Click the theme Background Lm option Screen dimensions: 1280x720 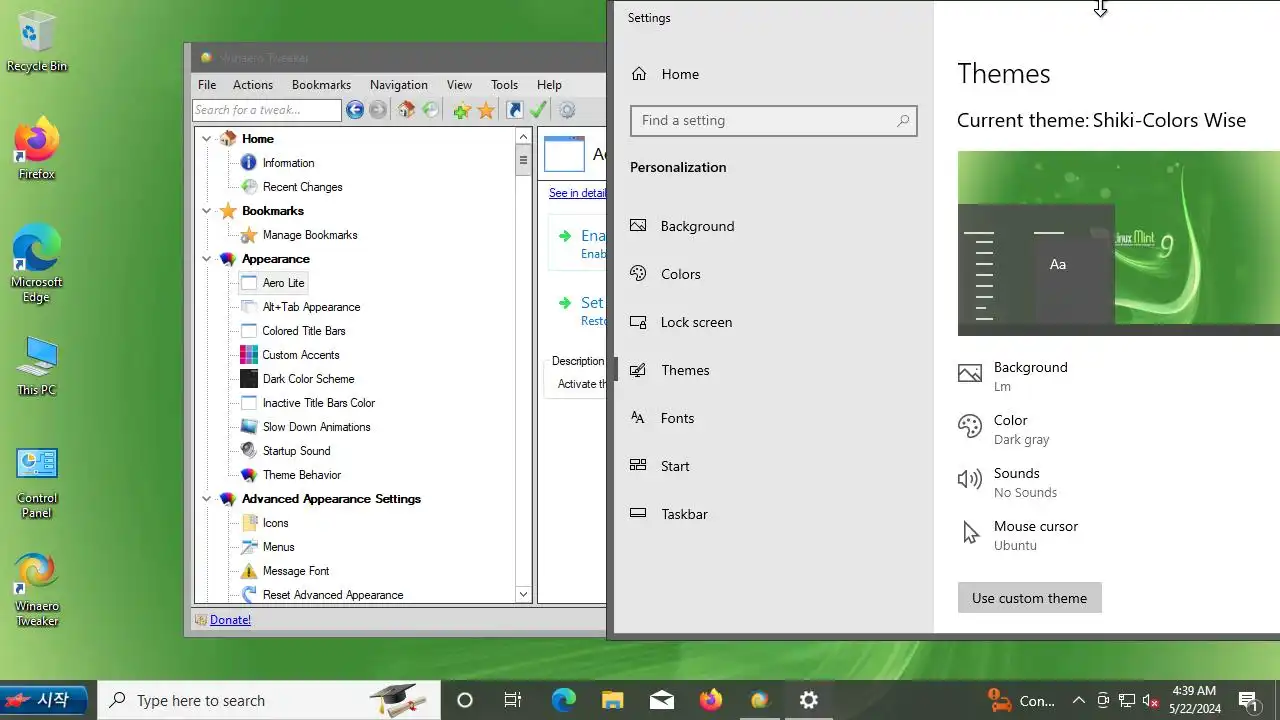coord(1013,376)
